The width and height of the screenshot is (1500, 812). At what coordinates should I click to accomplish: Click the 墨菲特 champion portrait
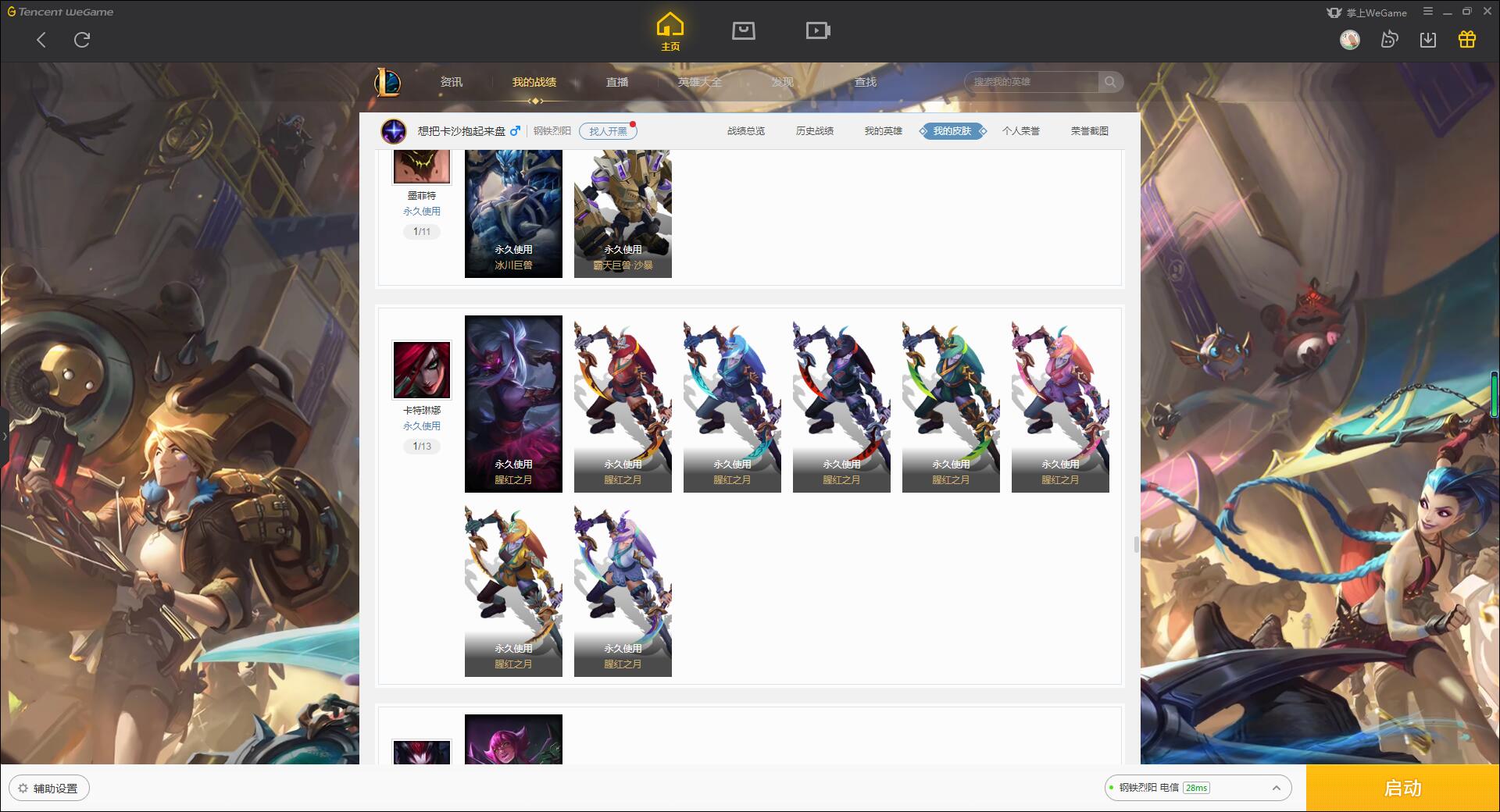coord(422,166)
